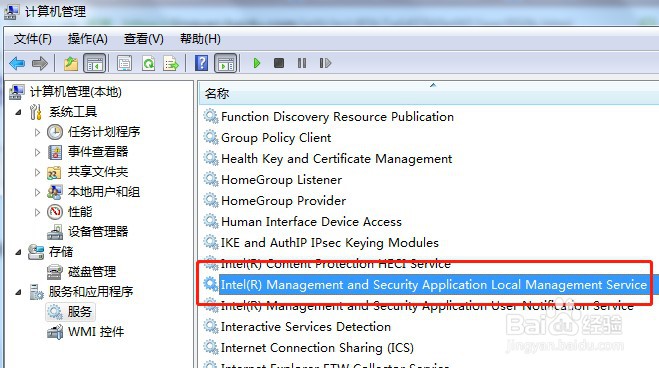Pause the service with pause button
Screen dimensions: 659x368
coord(302,63)
